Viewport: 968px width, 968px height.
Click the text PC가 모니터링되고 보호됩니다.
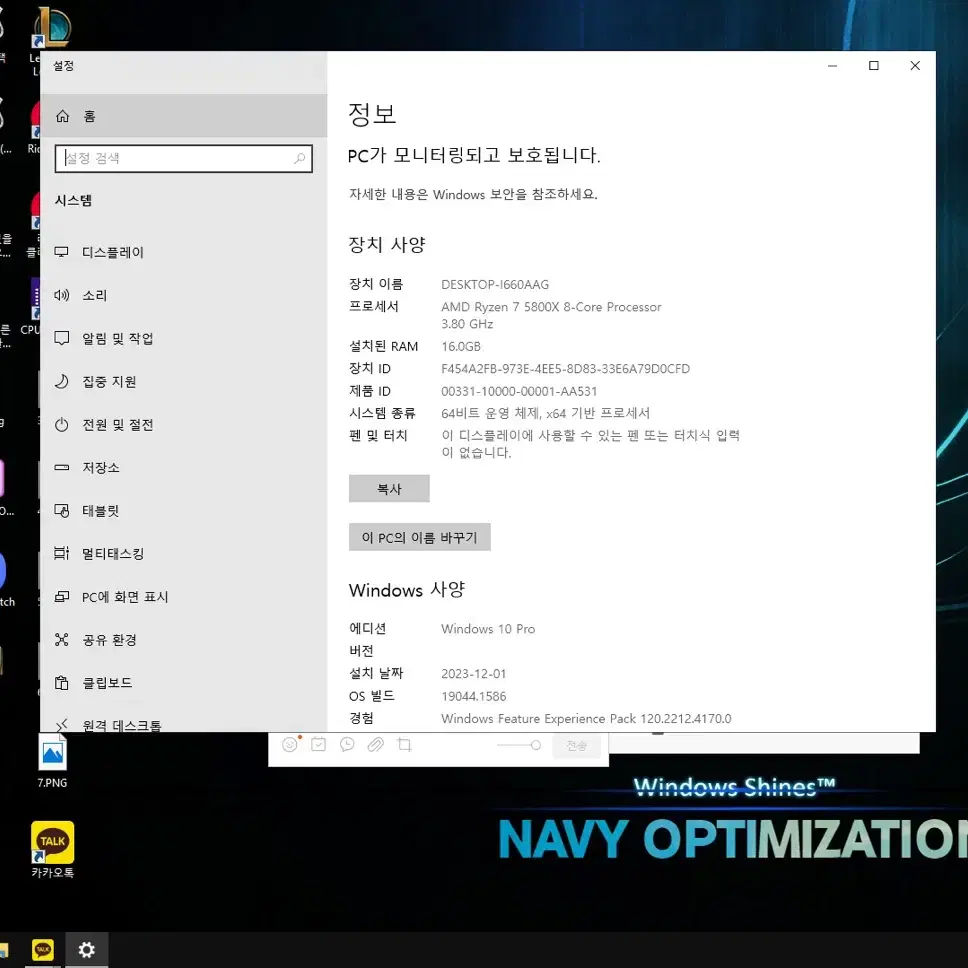tap(474, 155)
